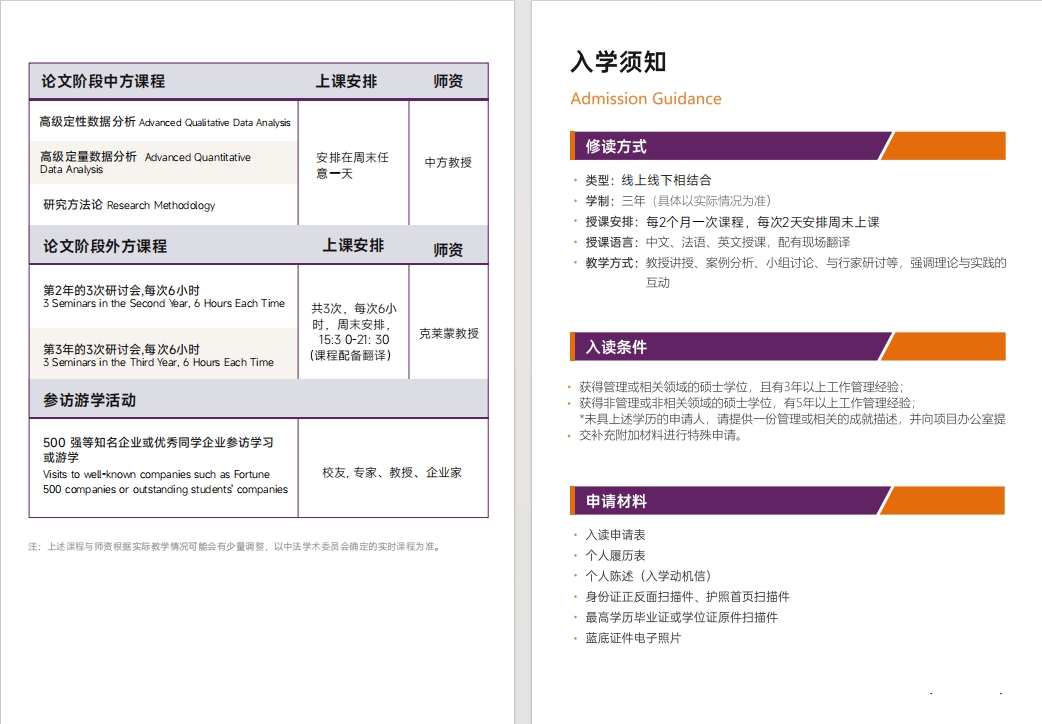Click the 入学须知 page title

(618, 62)
